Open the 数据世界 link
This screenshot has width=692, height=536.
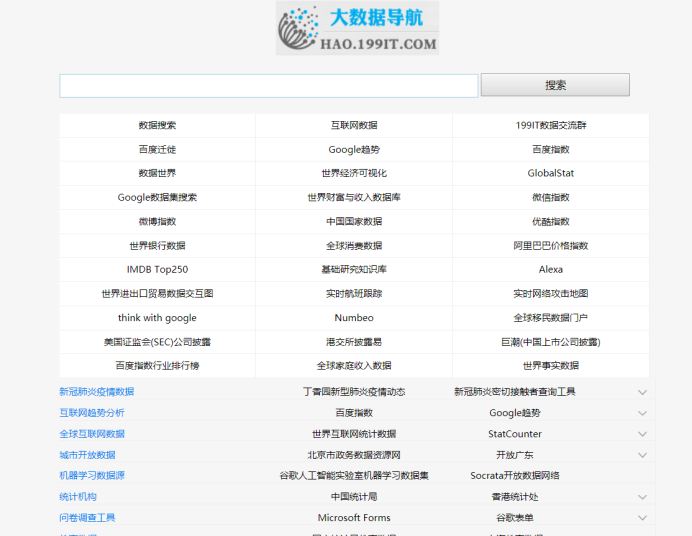point(157,173)
